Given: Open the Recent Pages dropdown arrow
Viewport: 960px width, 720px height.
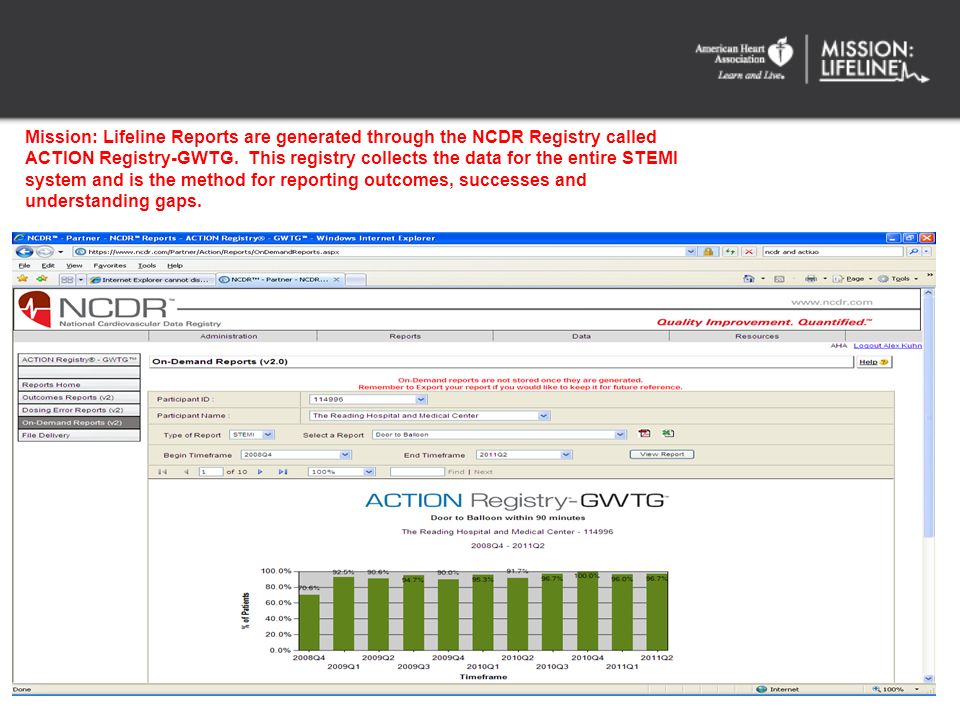Looking at the screenshot, I should coord(61,252).
